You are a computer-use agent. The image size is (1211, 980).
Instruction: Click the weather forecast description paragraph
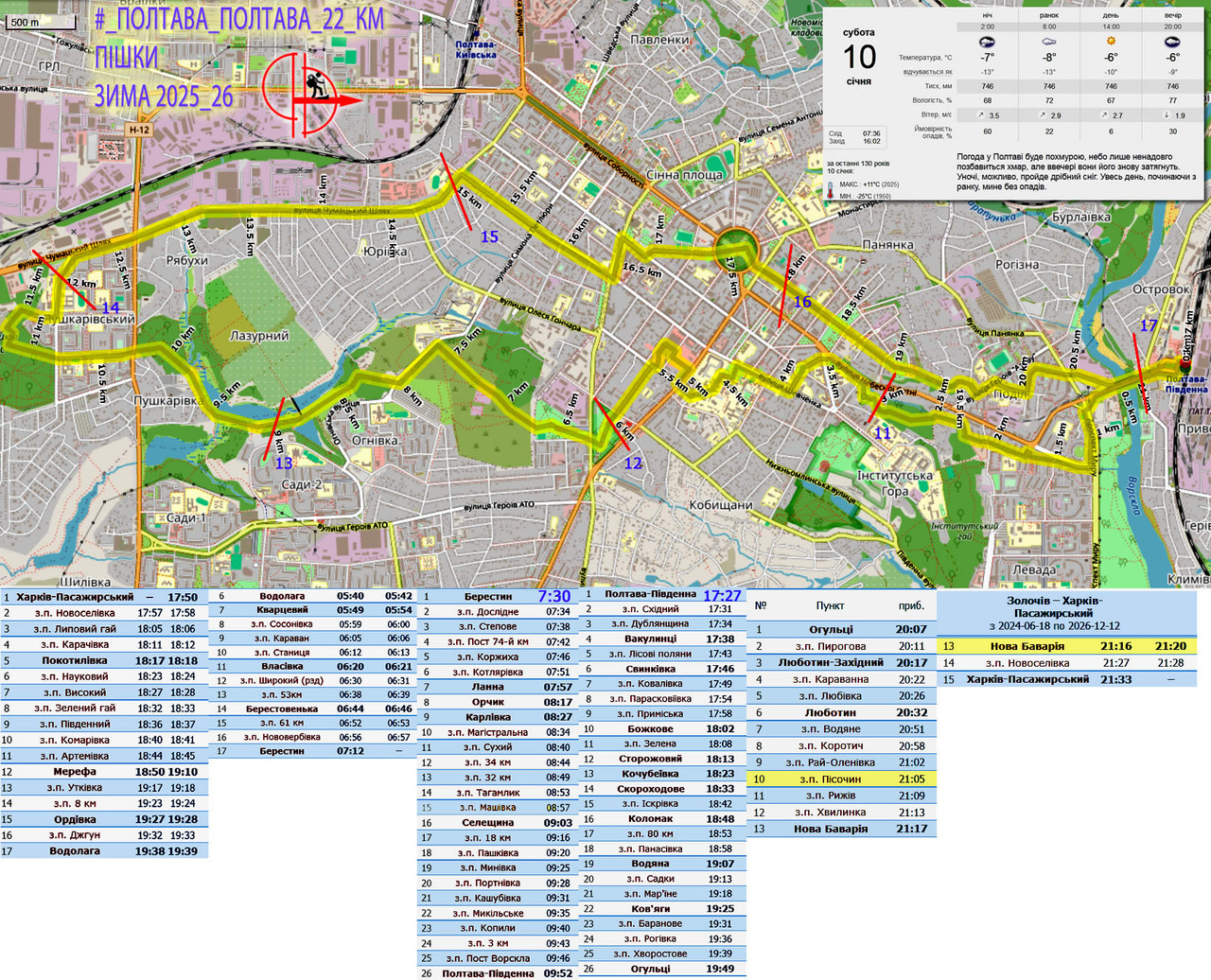(1076, 171)
